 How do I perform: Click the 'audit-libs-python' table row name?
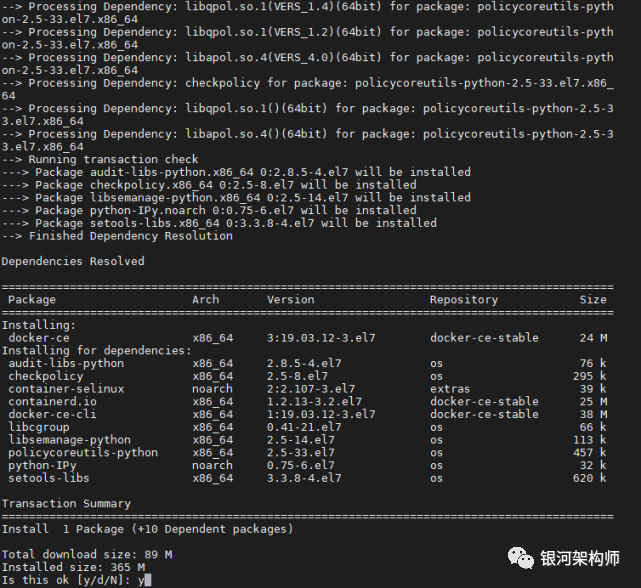[66, 363]
